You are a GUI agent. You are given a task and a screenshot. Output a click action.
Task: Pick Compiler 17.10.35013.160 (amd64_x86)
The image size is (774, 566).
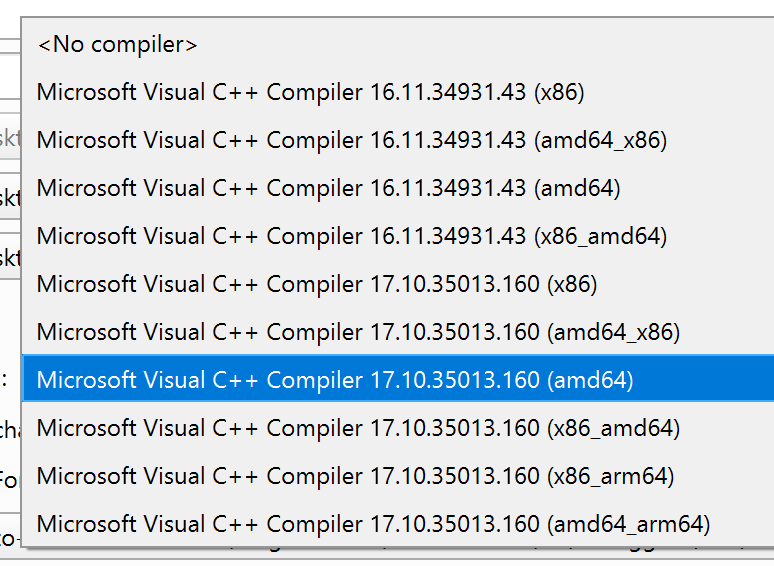pyautogui.click(x=398, y=332)
